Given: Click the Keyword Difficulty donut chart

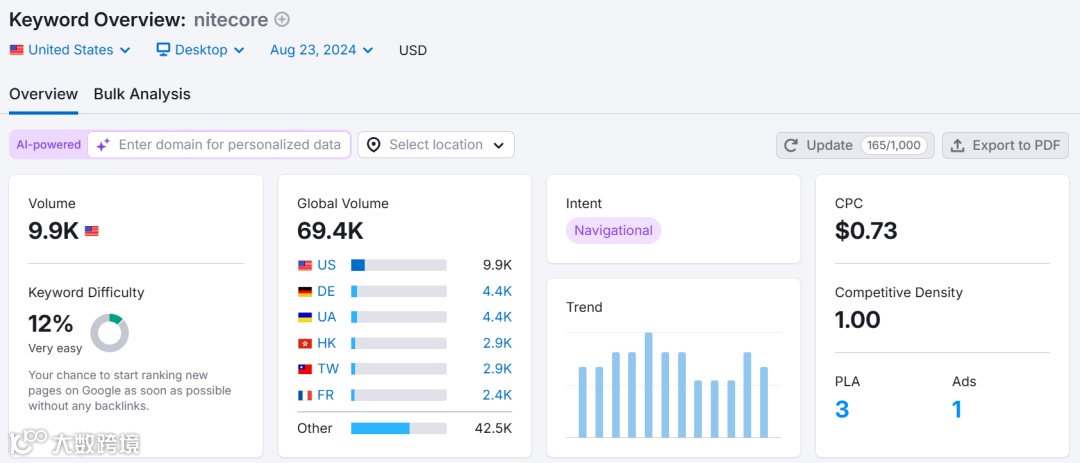Looking at the screenshot, I should coord(109,333).
